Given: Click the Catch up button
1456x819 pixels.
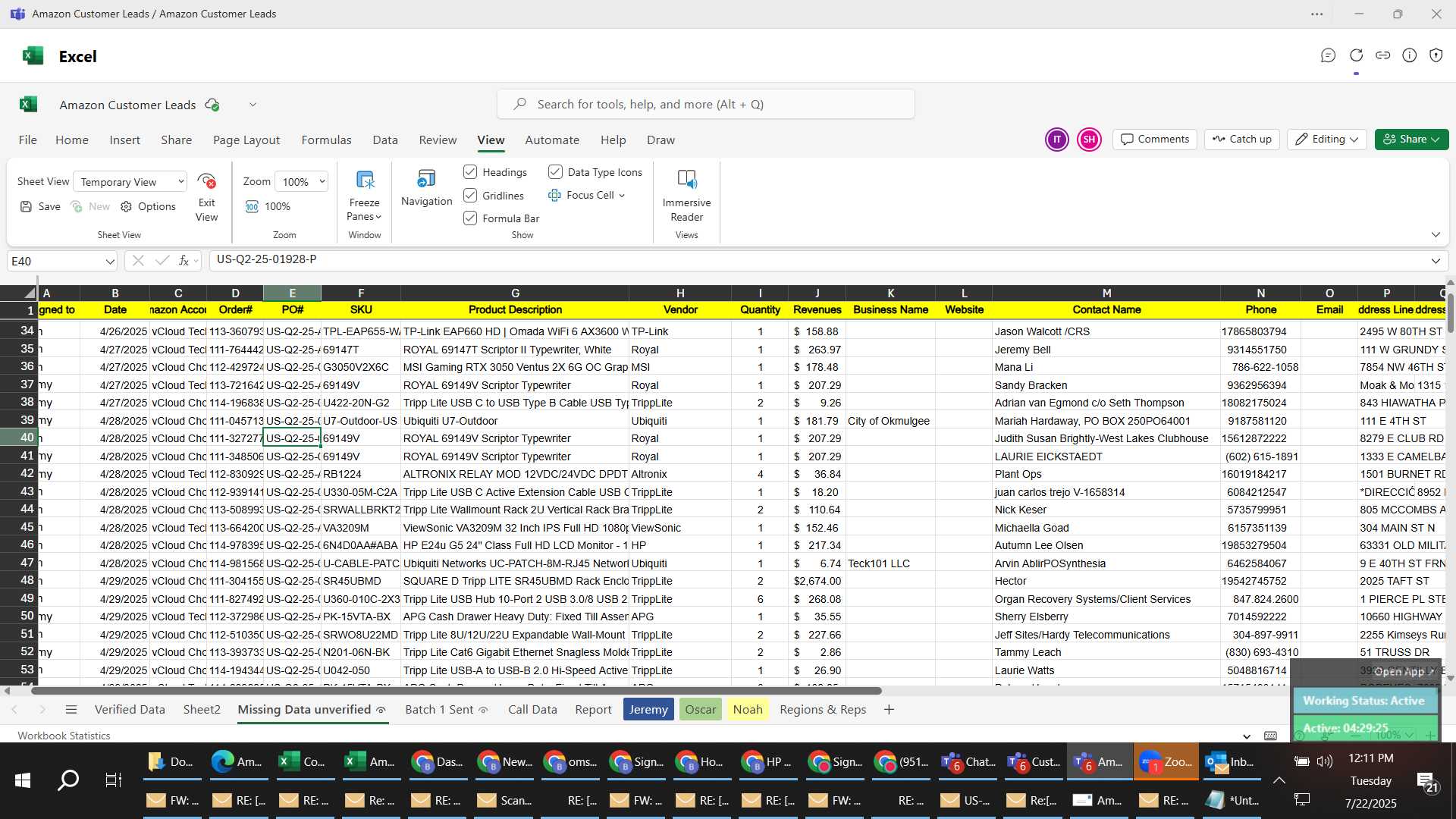Looking at the screenshot, I should (x=1241, y=140).
